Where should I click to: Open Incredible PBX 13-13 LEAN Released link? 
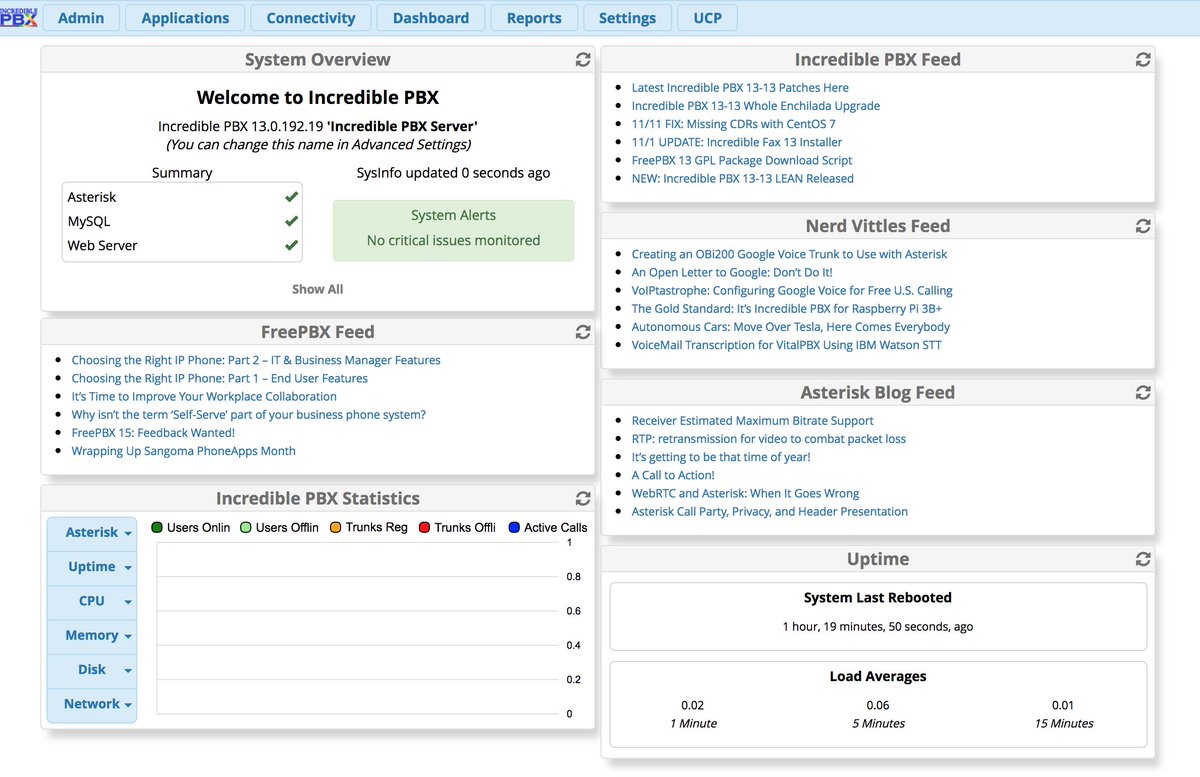(x=743, y=178)
